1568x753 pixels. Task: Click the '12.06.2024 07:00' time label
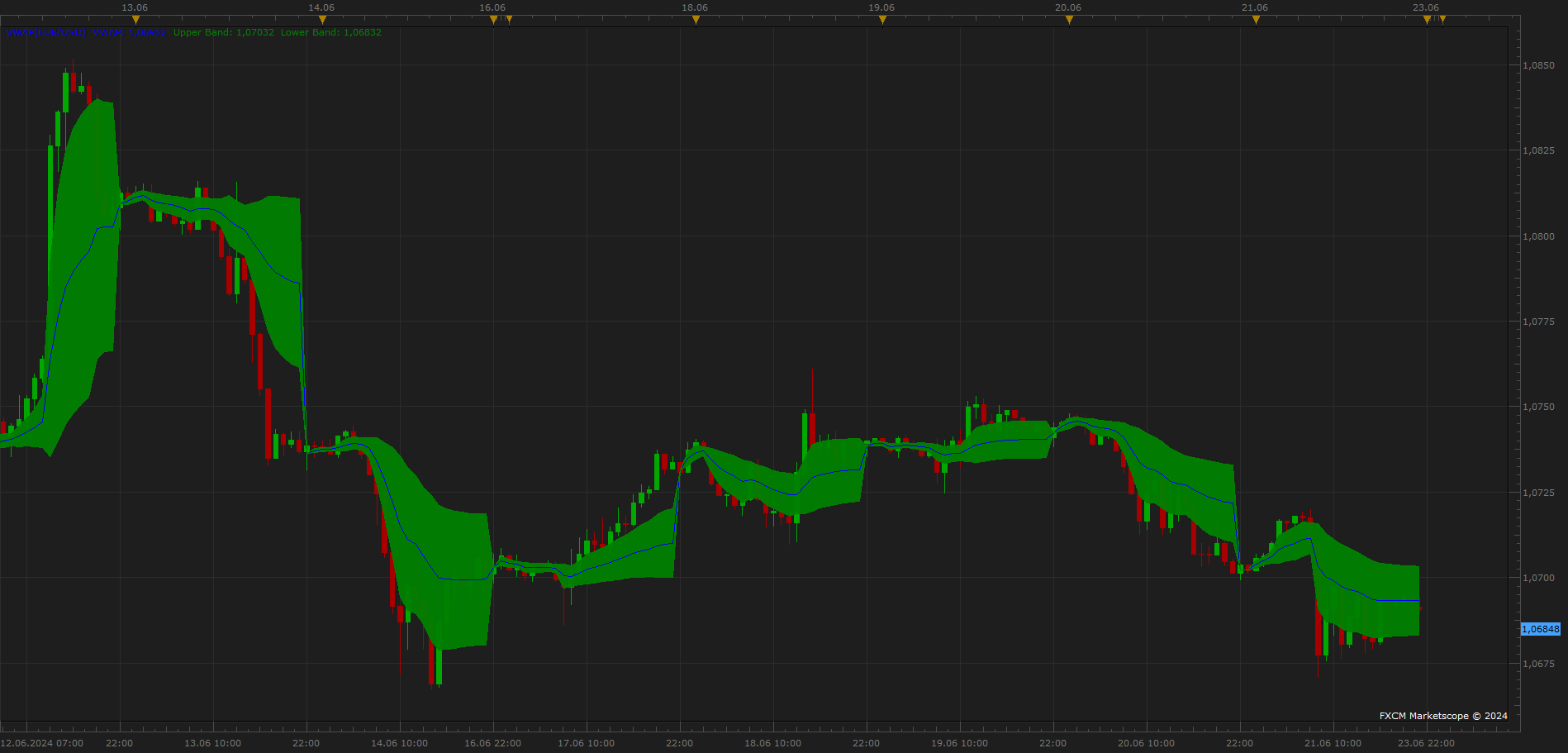pyautogui.click(x=42, y=743)
